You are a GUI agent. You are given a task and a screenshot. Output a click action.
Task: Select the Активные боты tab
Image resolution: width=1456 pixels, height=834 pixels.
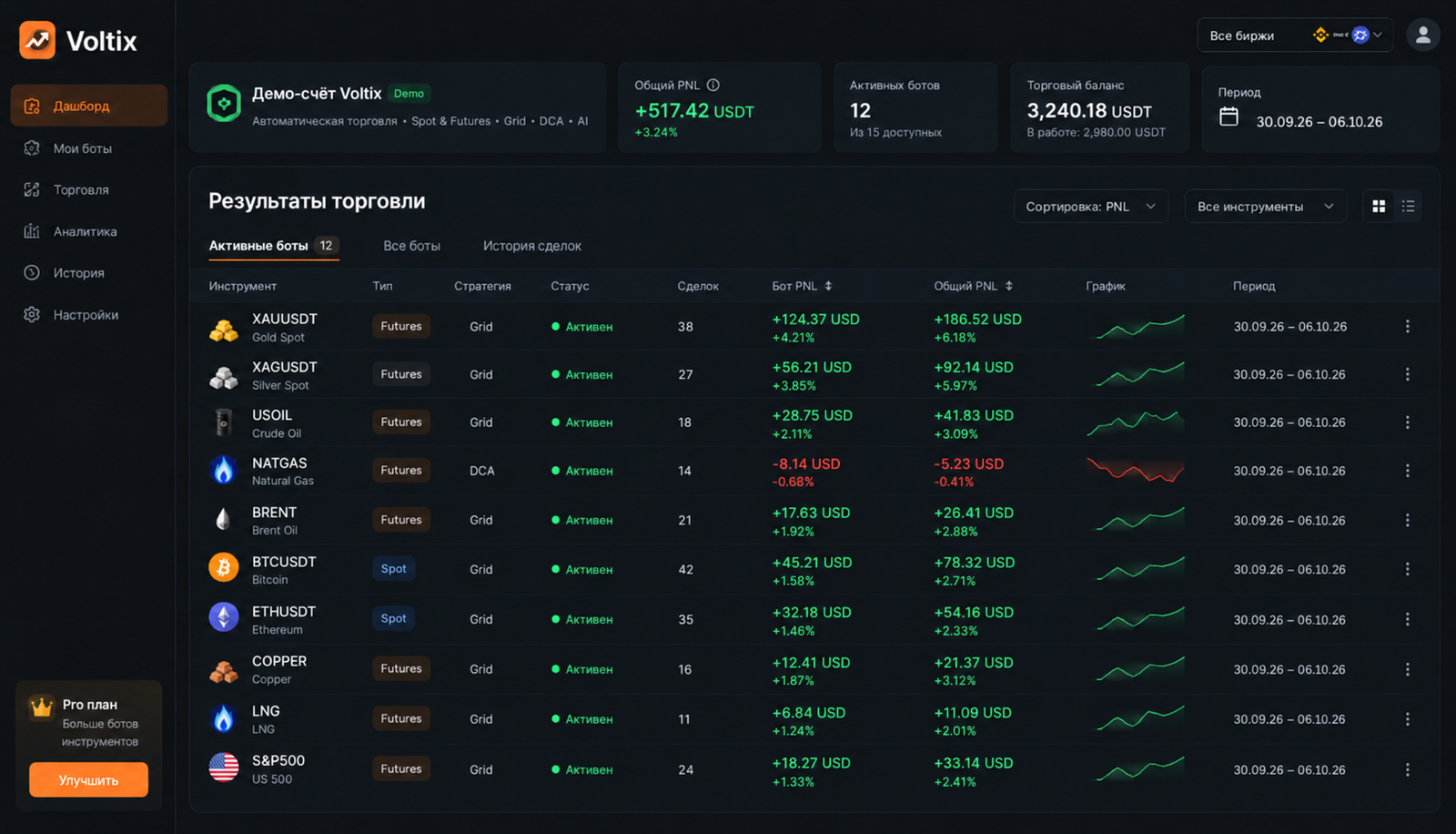point(273,246)
